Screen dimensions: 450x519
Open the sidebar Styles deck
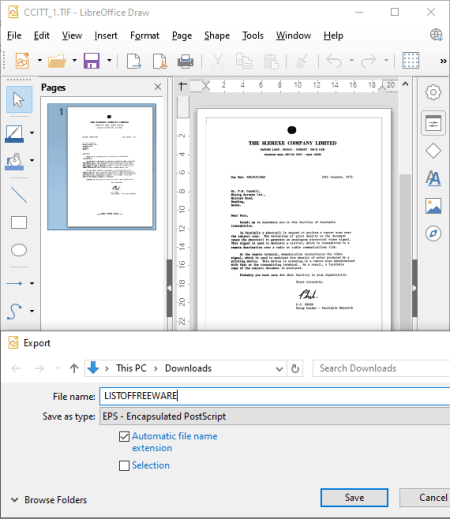coord(433,178)
